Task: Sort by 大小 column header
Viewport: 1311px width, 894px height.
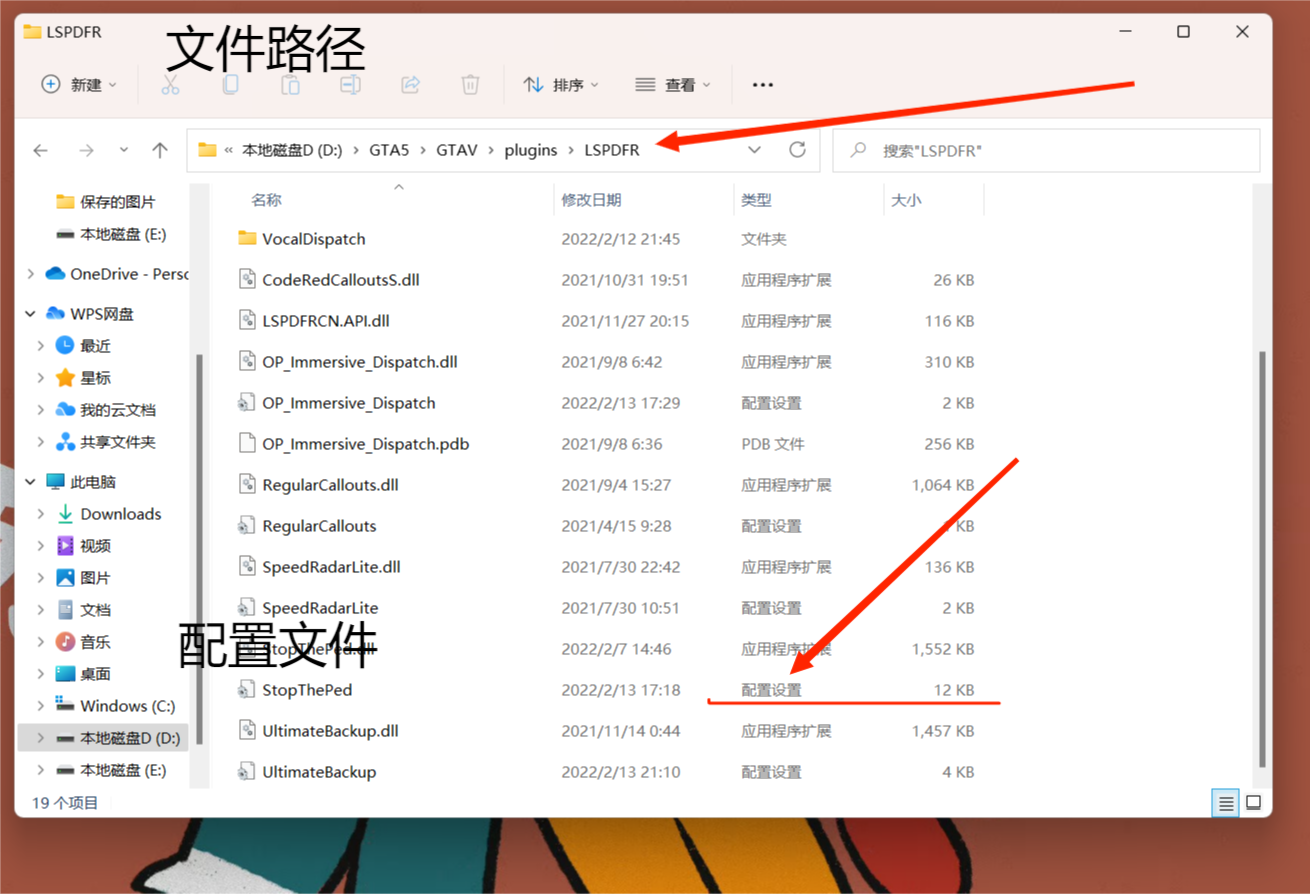Action: click(906, 200)
